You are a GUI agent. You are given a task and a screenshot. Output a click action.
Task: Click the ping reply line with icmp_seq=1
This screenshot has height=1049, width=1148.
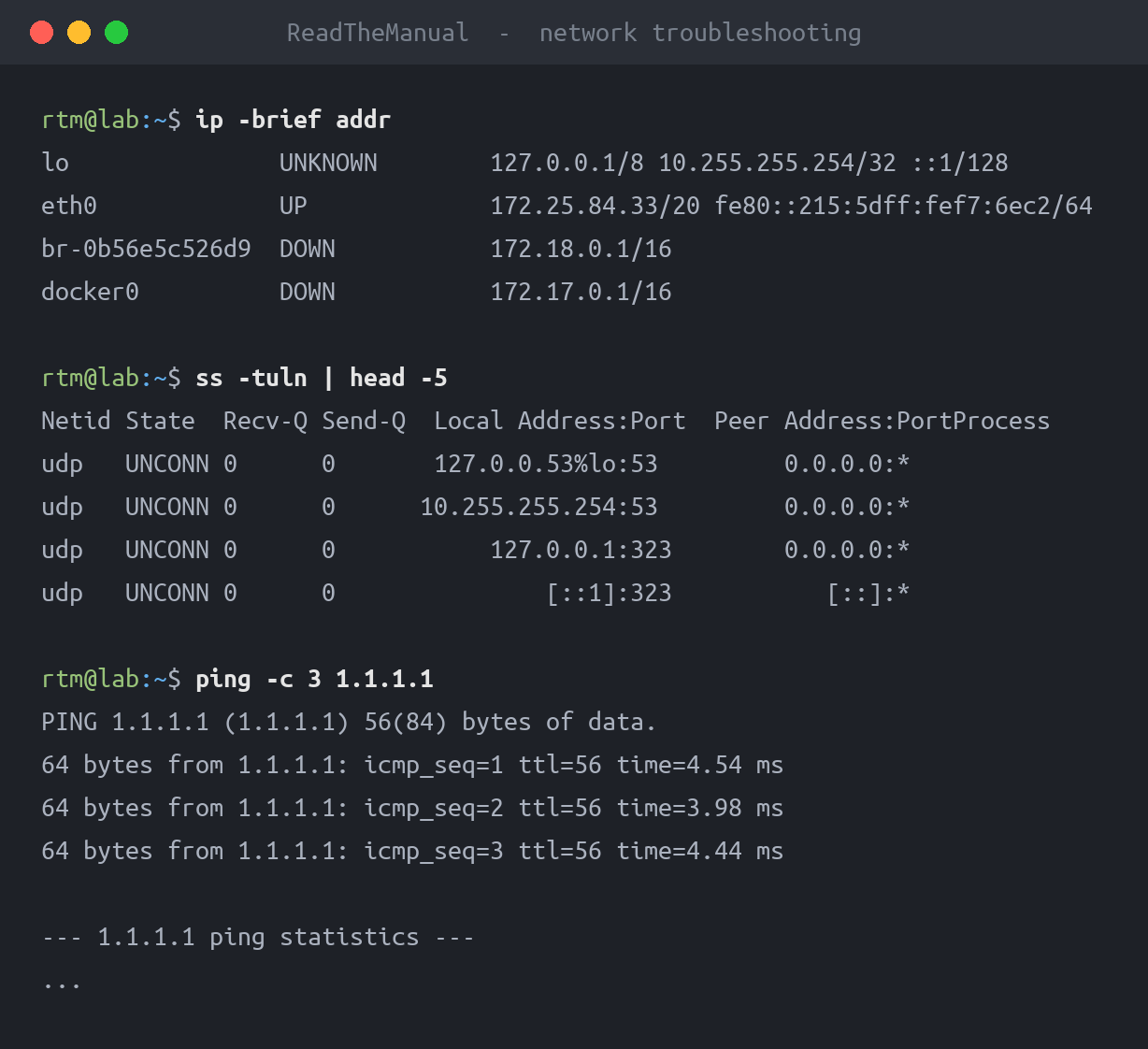coord(412,765)
